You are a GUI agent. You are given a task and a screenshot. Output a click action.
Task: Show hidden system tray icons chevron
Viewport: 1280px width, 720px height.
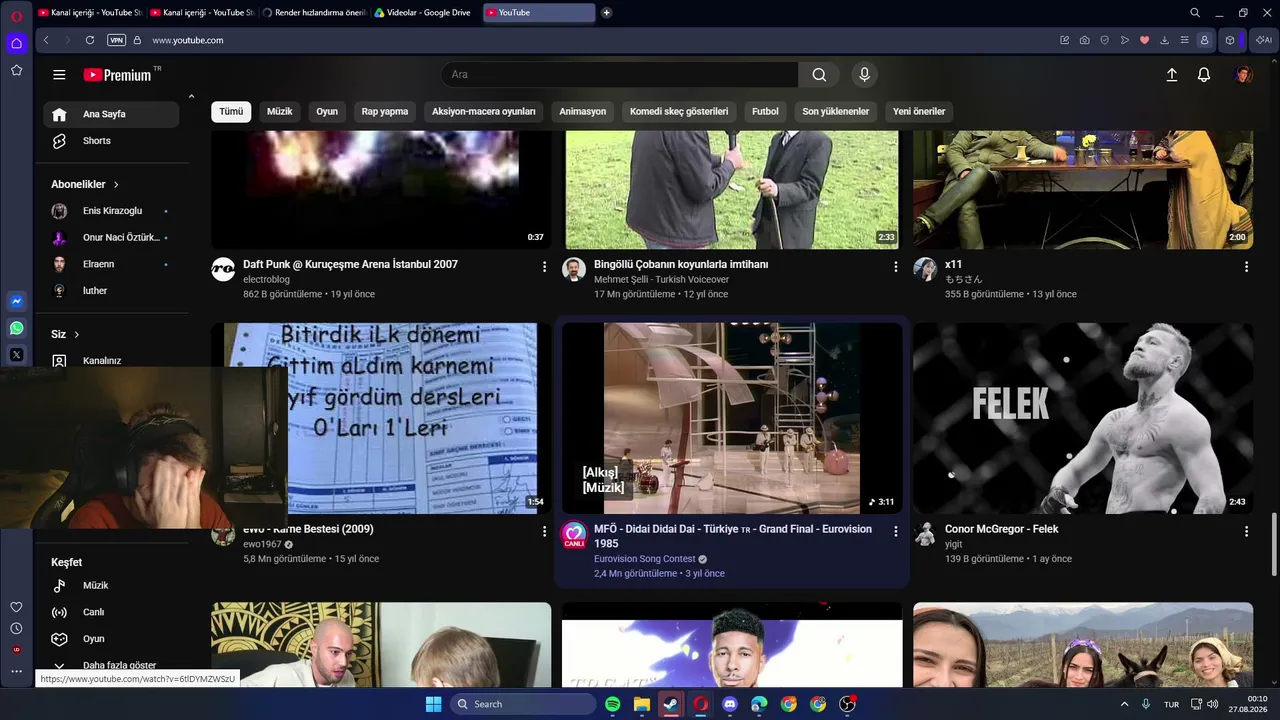point(1124,704)
